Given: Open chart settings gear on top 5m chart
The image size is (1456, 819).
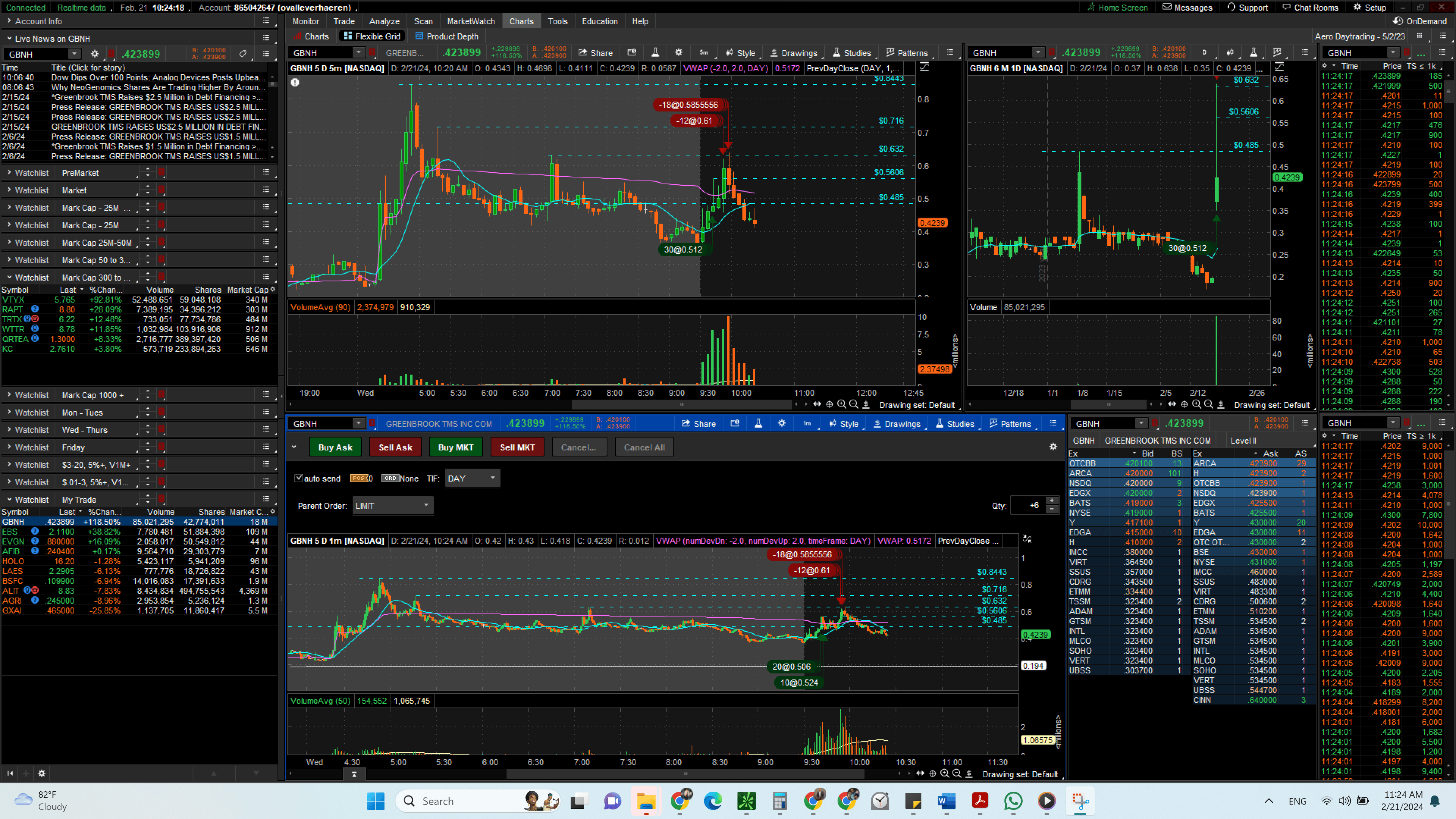Looking at the screenshot, I should 678,53.
